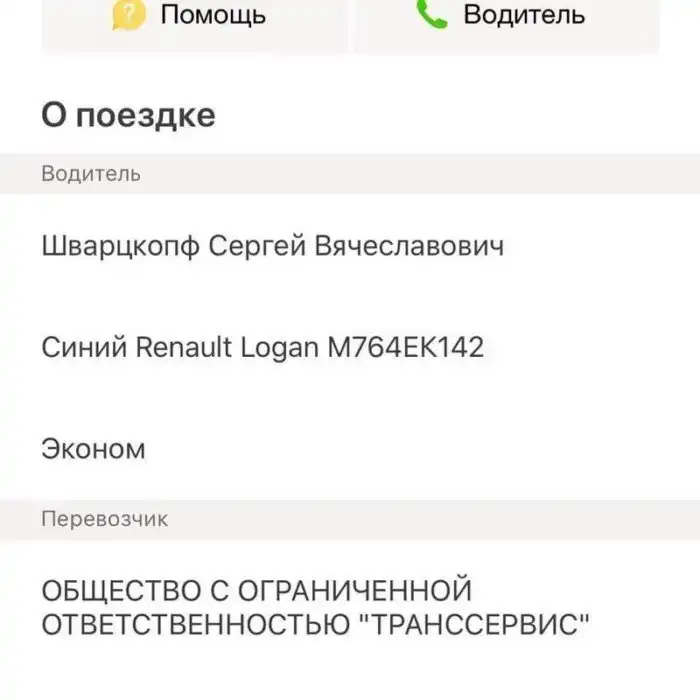The image size is (700, 700).
Task: Tap the green phone handset icon
Action: click(431, 13)
